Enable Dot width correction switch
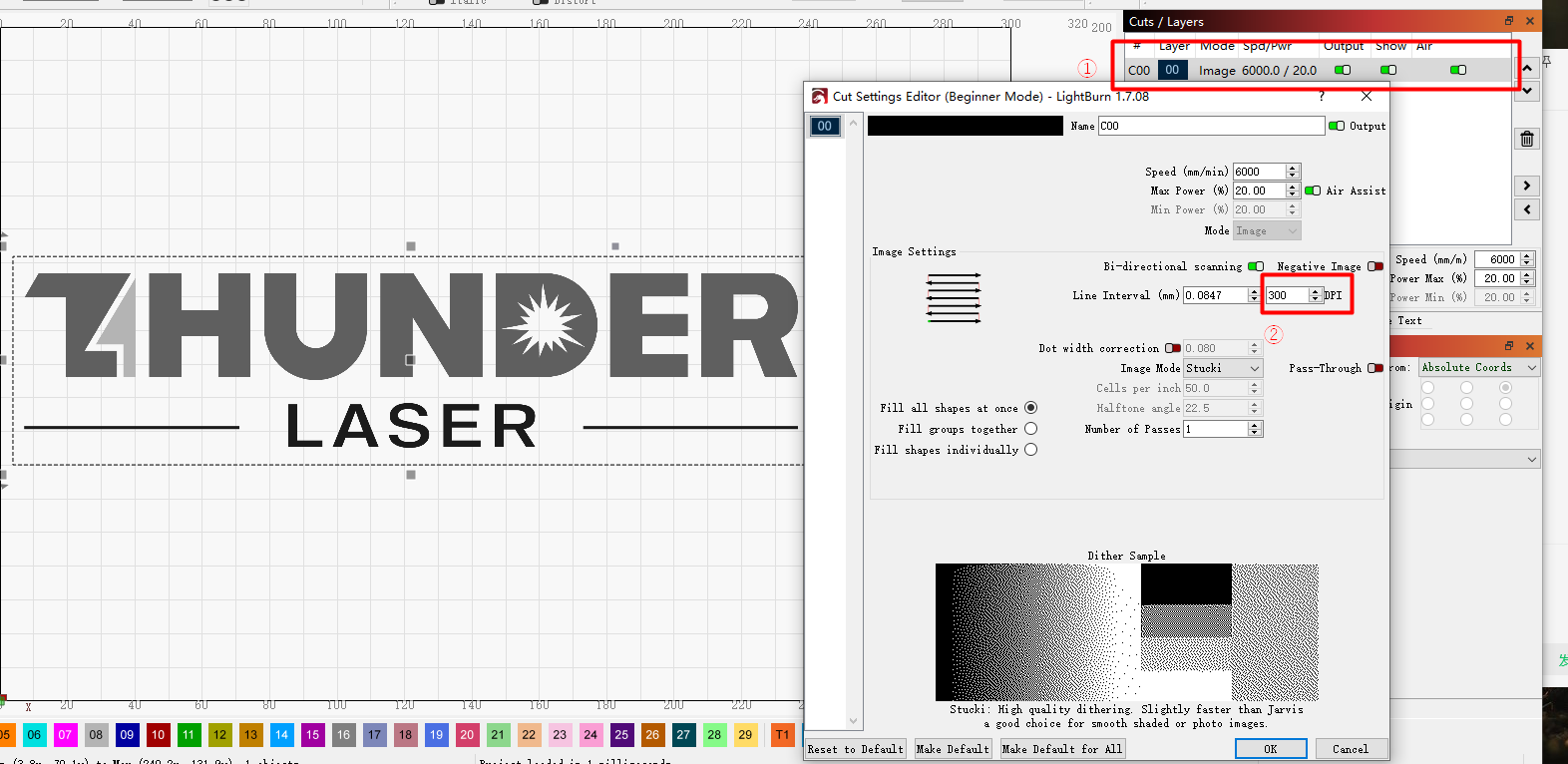Screen dimensions: 1568x764 (1173, 348)
